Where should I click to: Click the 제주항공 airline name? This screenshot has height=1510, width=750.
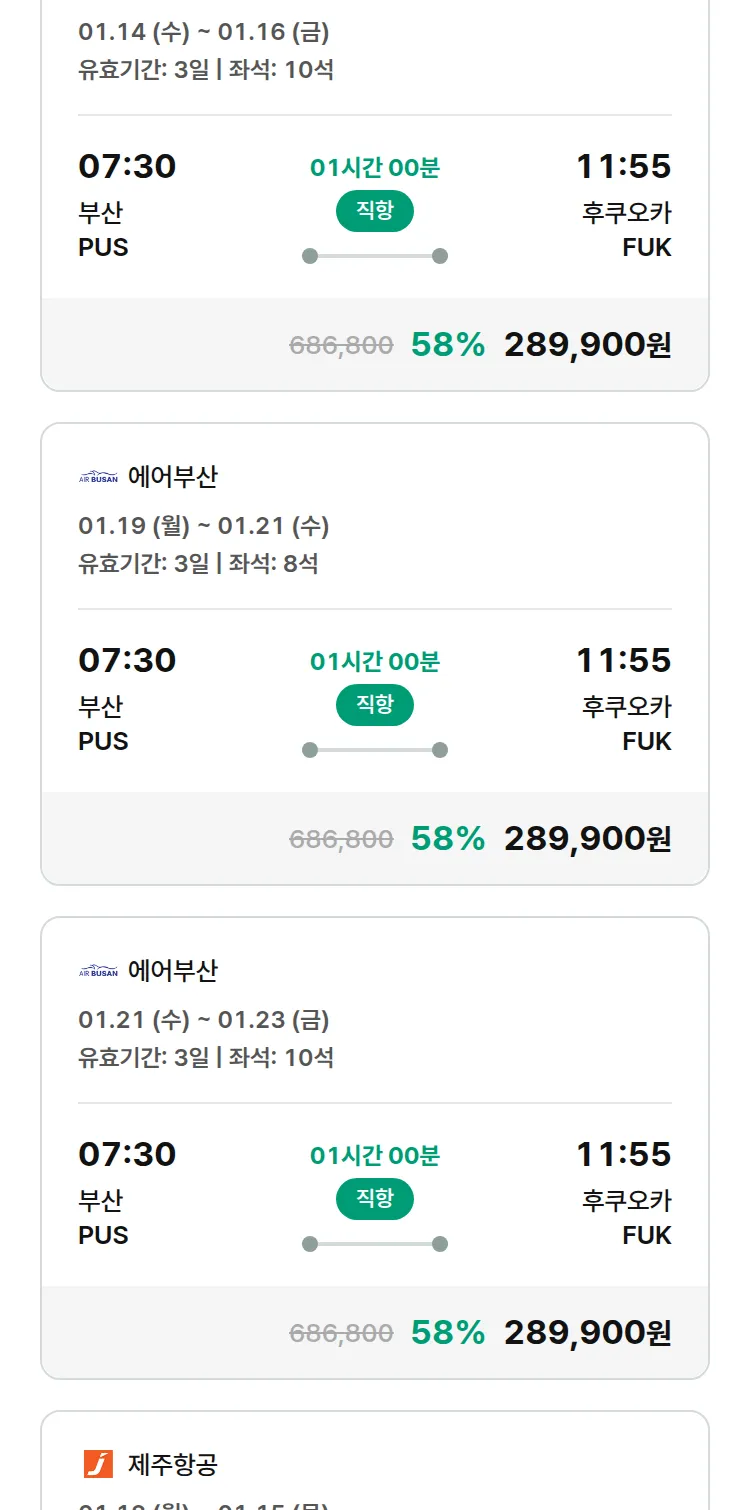click(x=173, y=1465)
